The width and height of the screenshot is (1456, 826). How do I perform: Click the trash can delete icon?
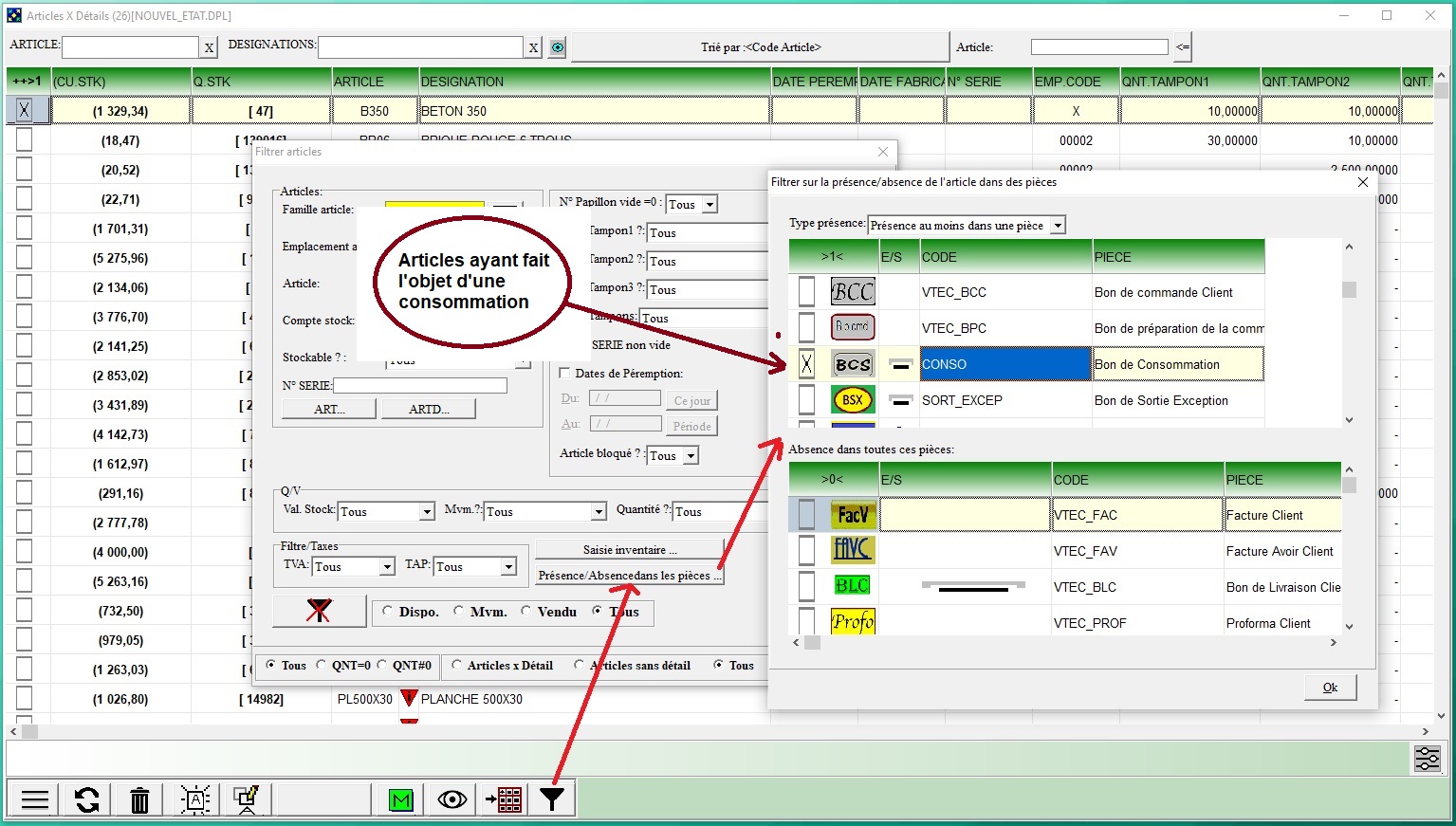pyautogui.click(x=139, y=800)
